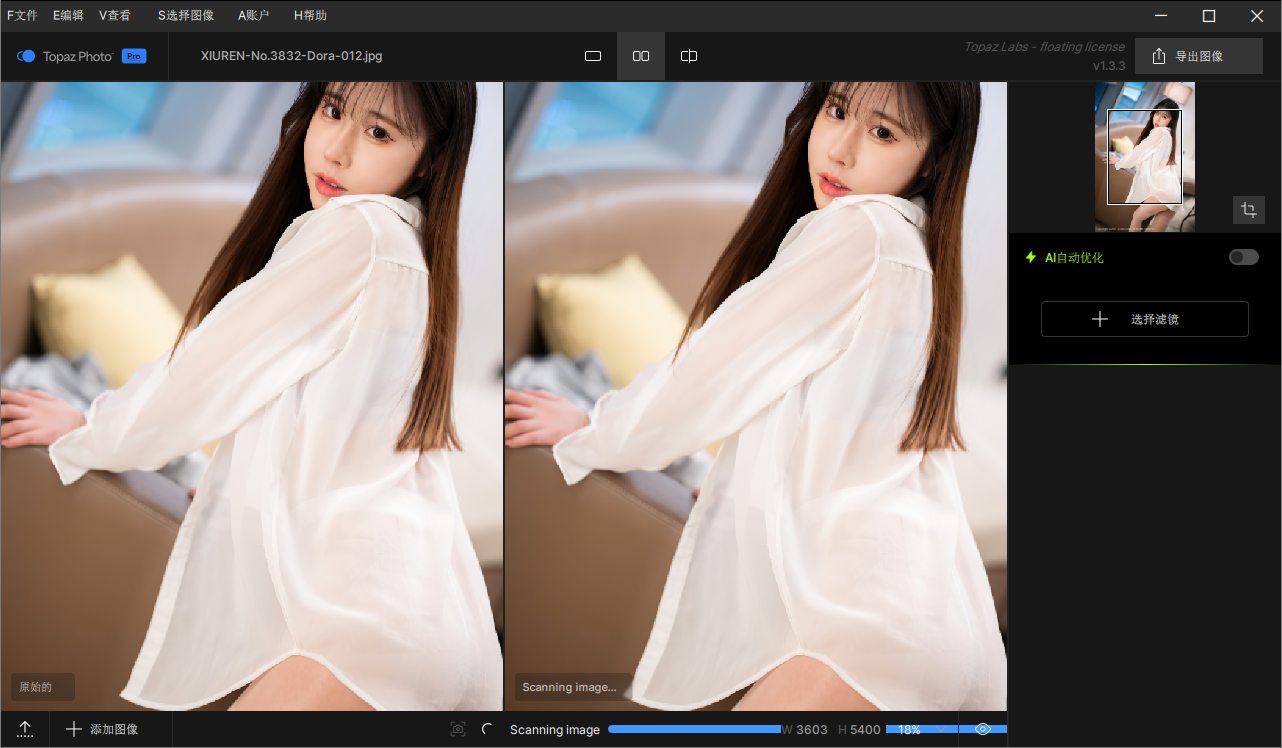This screenshot has width=1282, height=748.
Task: Click the auto-focus region icon in status bar
Action: click(x=458, y=729)
